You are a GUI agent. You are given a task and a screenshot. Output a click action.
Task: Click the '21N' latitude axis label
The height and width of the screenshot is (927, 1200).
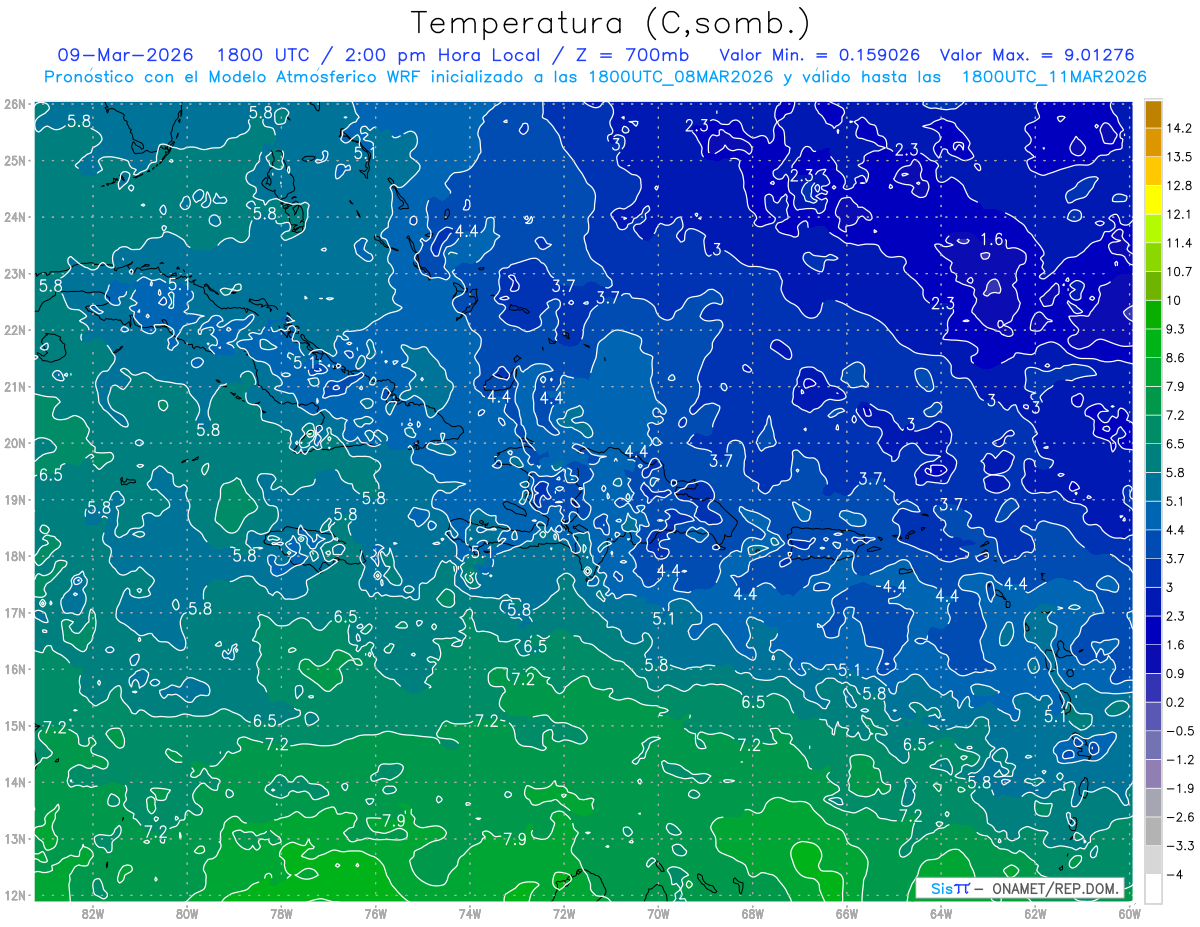[x=14, y=386]
